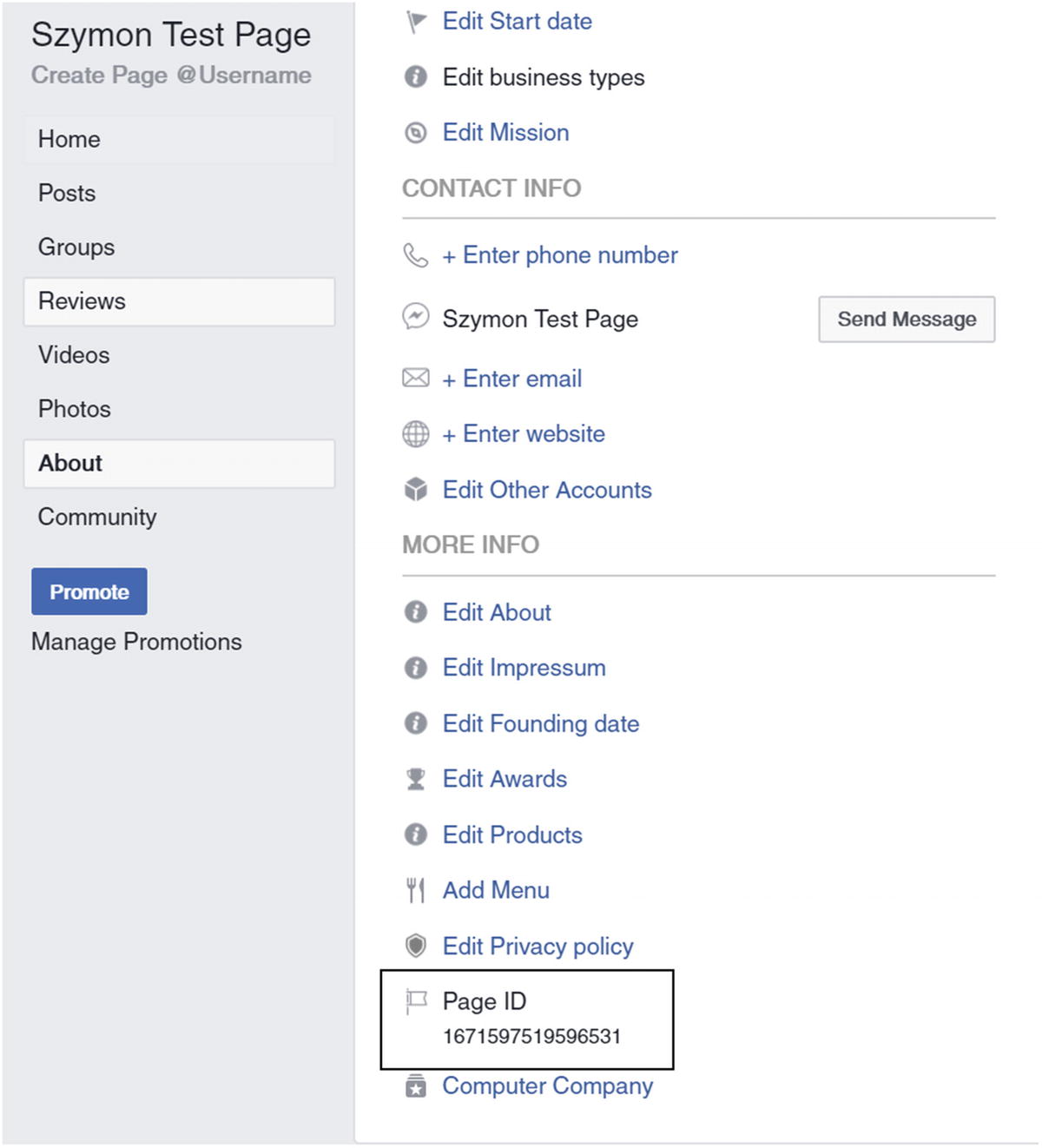Click the compass icon next to Mission

point(416,133)
